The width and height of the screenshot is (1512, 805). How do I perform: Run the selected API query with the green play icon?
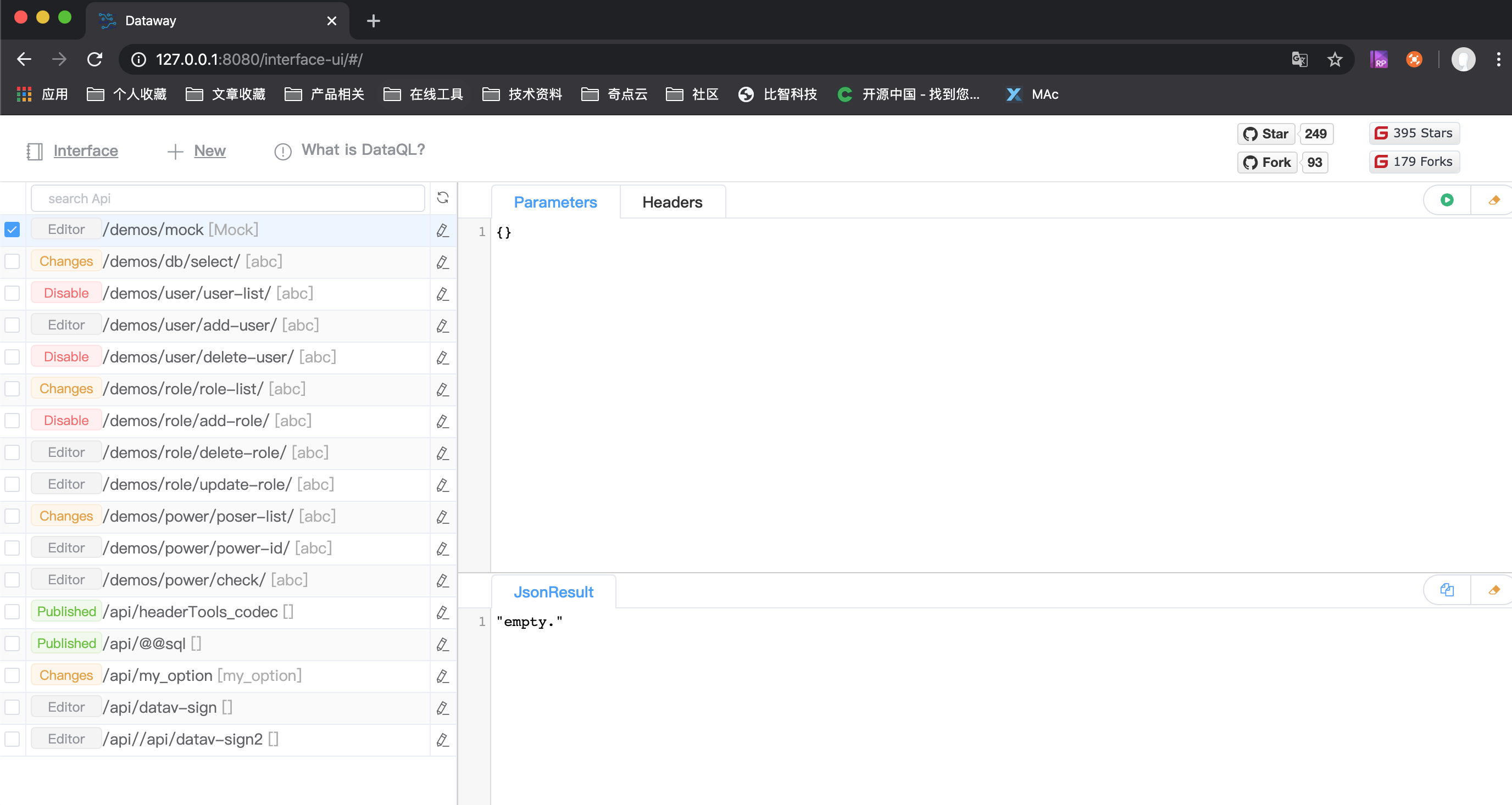[x=1447, y=199]
